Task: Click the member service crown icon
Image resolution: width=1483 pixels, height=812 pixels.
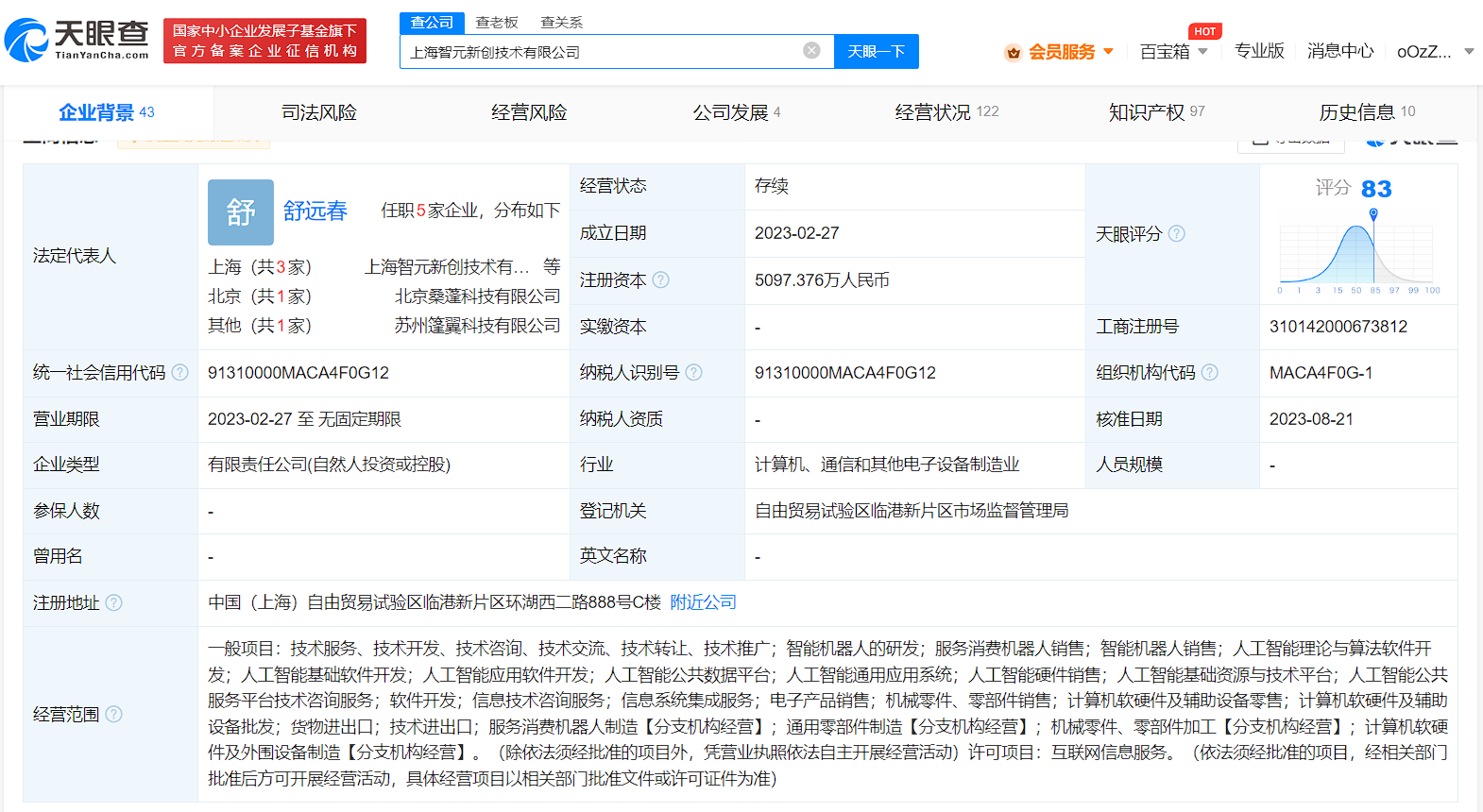Action: pos(1013,52)
